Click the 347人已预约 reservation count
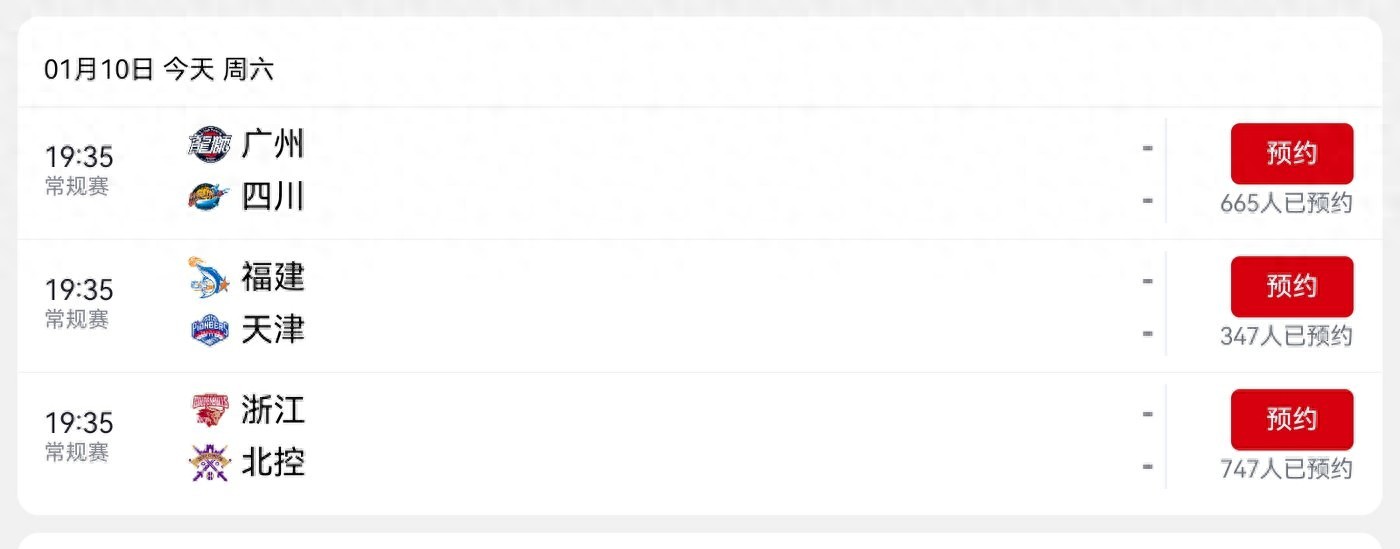Viewport: 1400px width, 549px height. pyautogui.click(x=1286, y=337)
